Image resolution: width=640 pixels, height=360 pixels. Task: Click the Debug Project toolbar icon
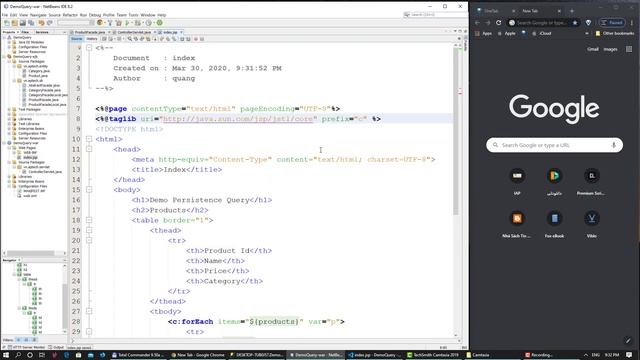point(138,23)
